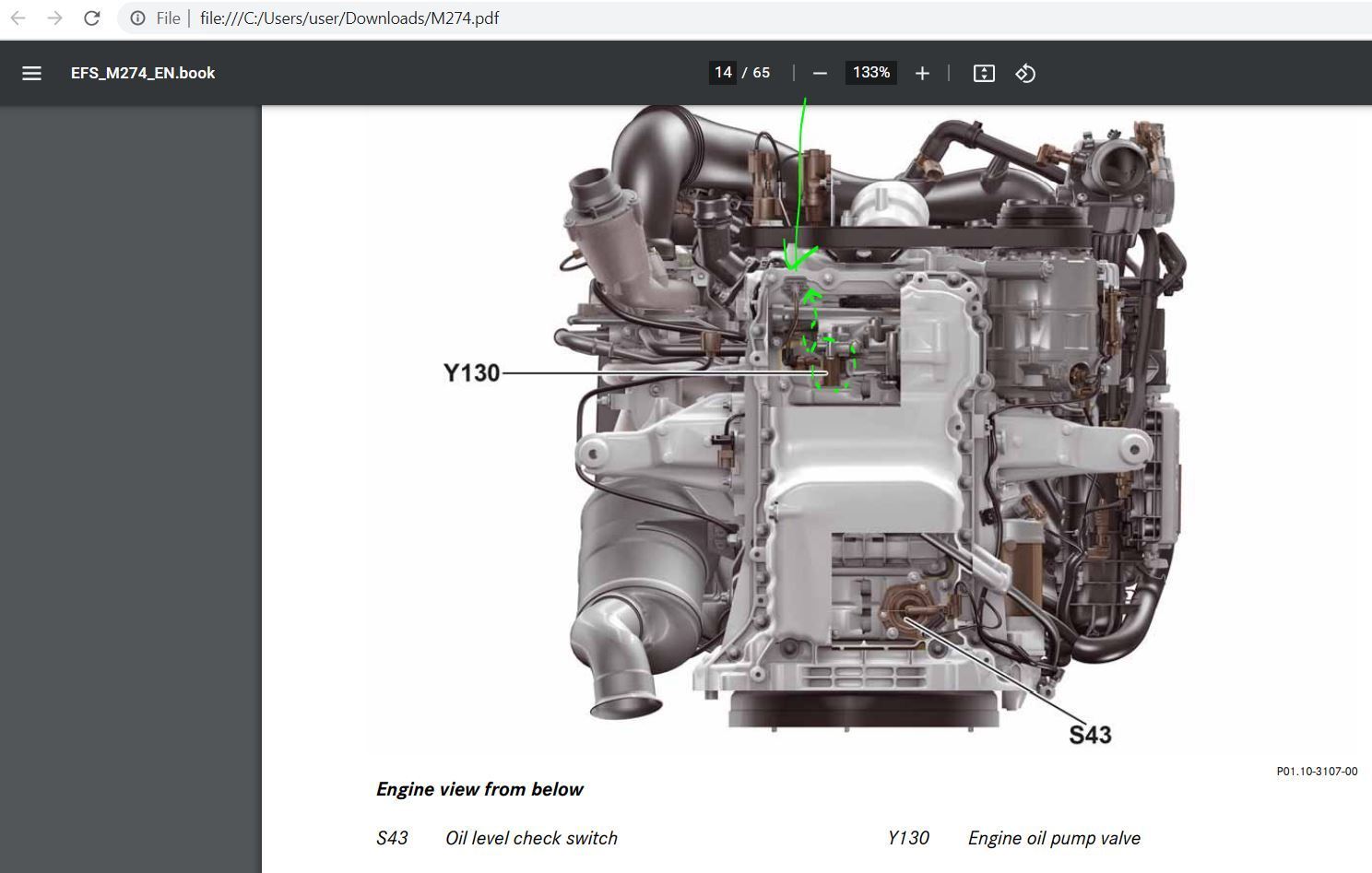View site information icon beside File

click(x=137, y=18)
